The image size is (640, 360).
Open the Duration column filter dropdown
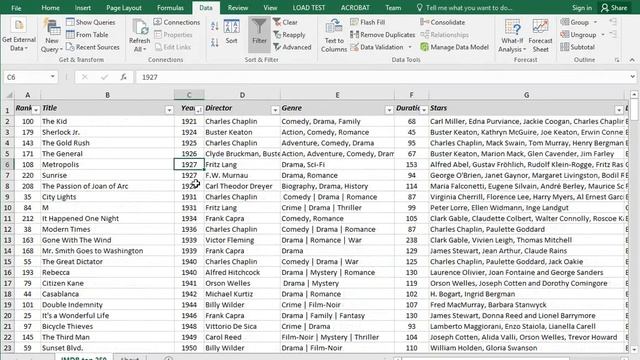[x=424, y=110]
